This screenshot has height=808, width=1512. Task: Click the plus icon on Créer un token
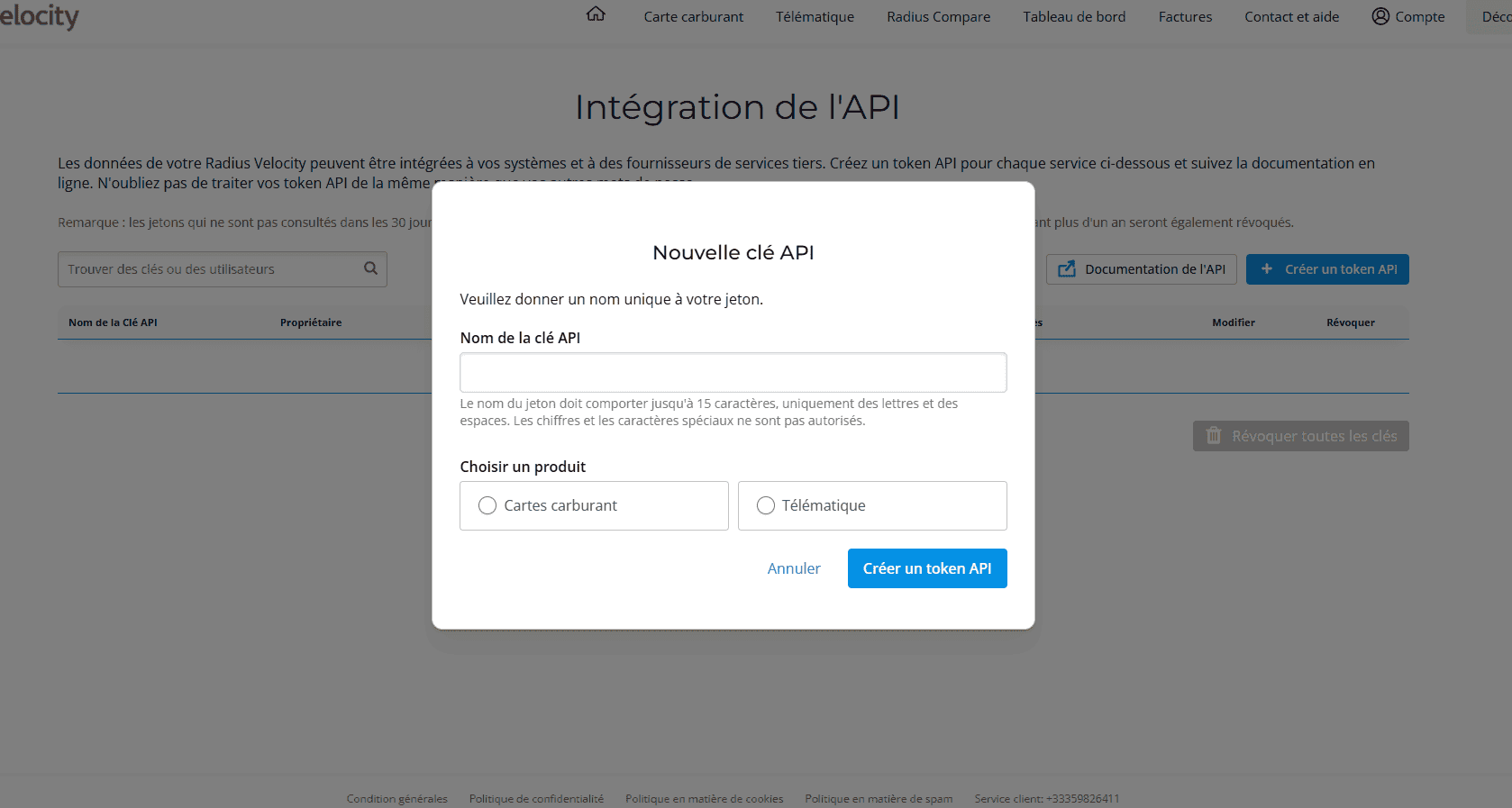1267,269
